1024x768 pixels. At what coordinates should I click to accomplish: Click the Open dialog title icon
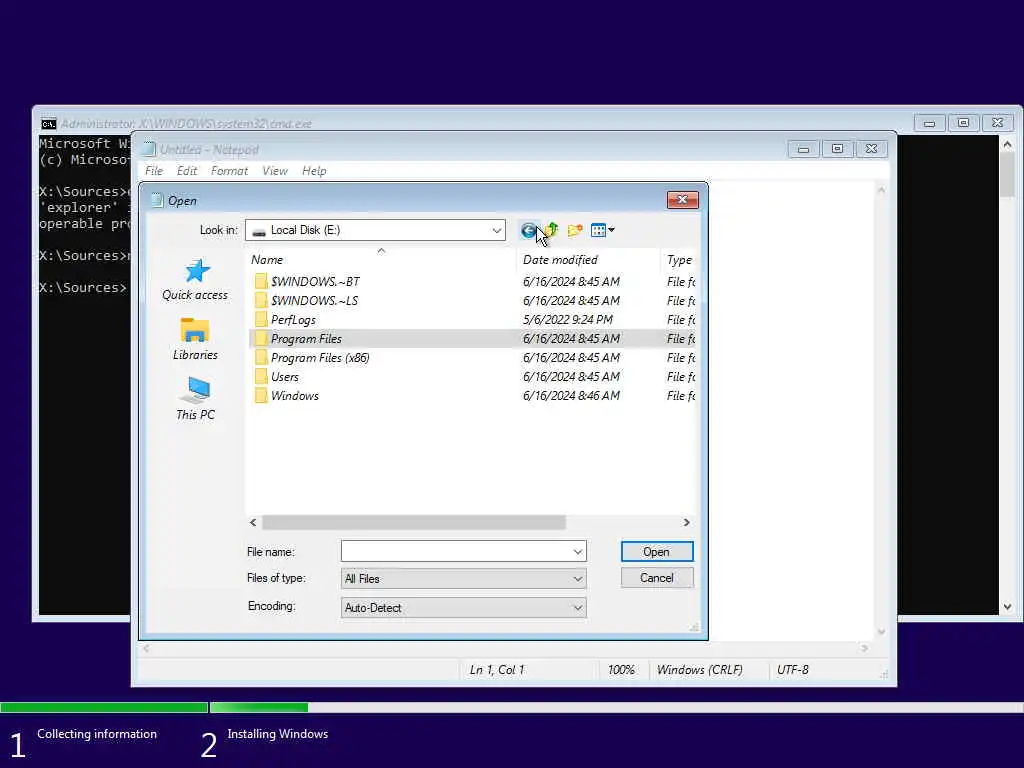[x=157, y=200]
